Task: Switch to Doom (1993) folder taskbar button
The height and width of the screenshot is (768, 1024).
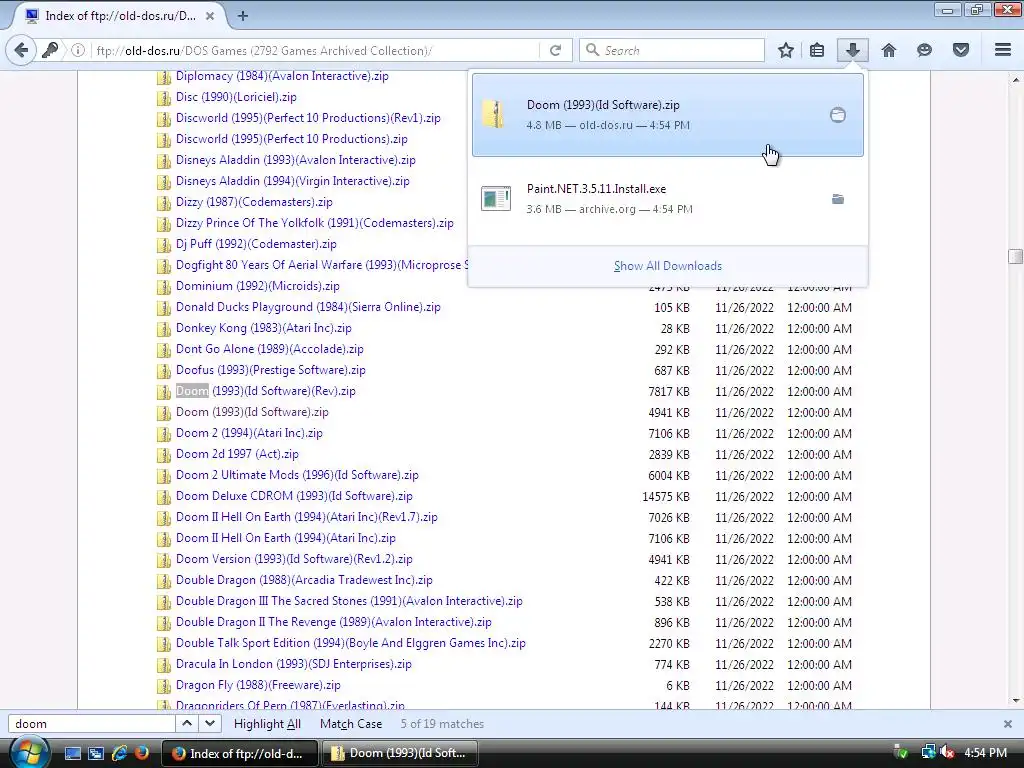Action: 400,753
